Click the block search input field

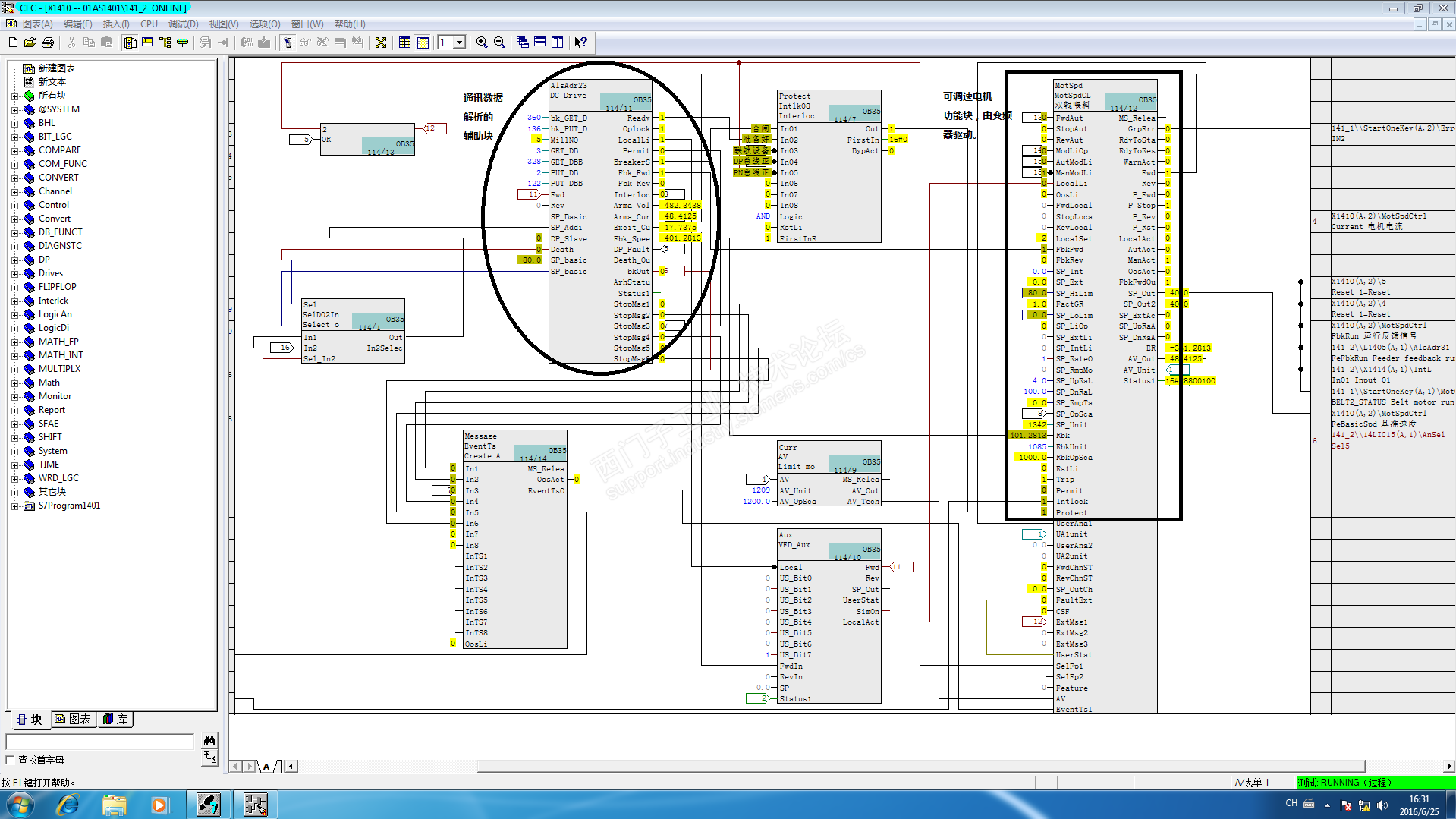click(100, 741)
